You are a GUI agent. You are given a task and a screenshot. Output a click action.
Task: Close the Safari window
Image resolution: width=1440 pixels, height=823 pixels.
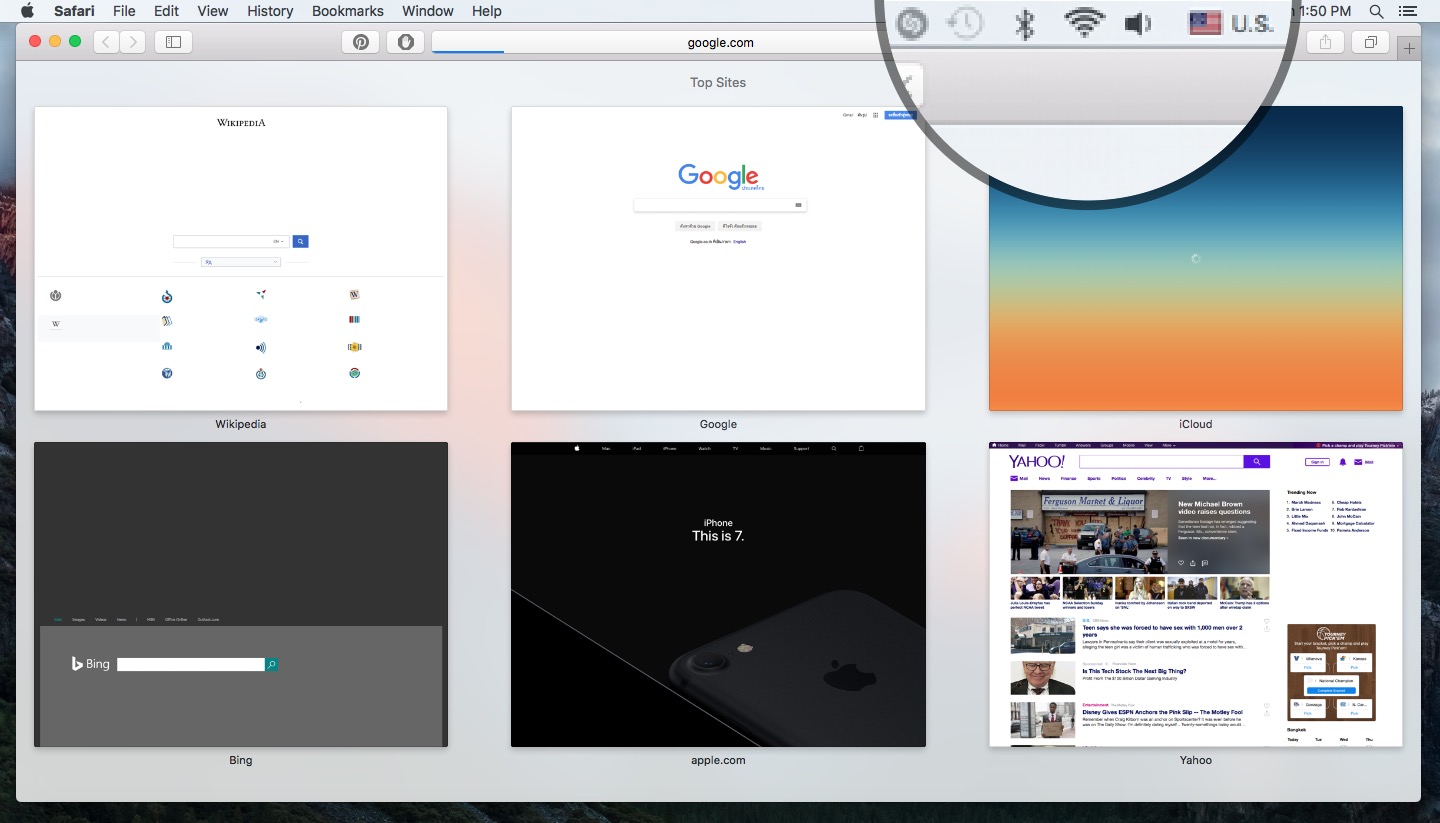point(35,42)
